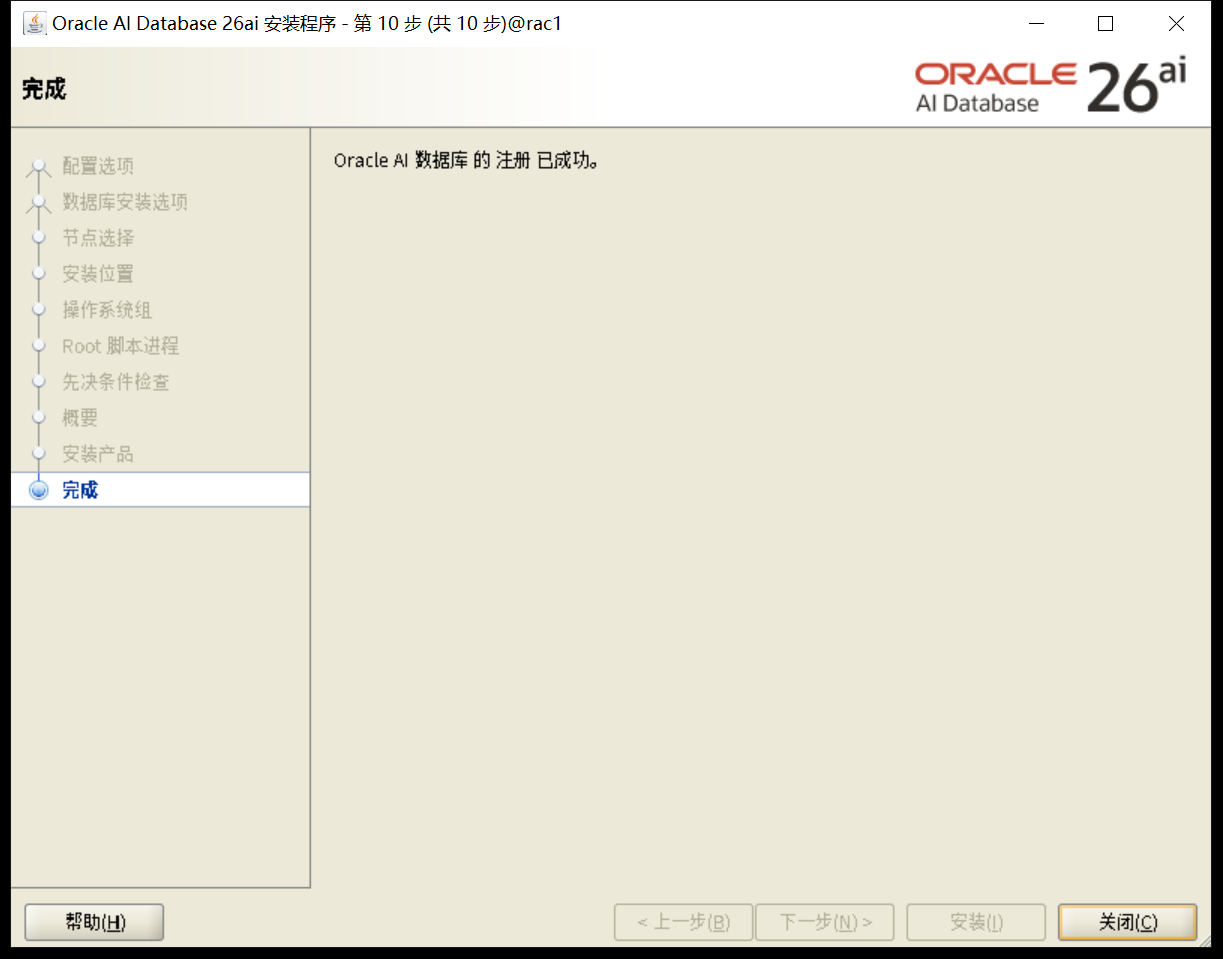This screenshot has width=1223, height=959.
Task: Select the 配置选项 step
Action: (x=98, y=166)
